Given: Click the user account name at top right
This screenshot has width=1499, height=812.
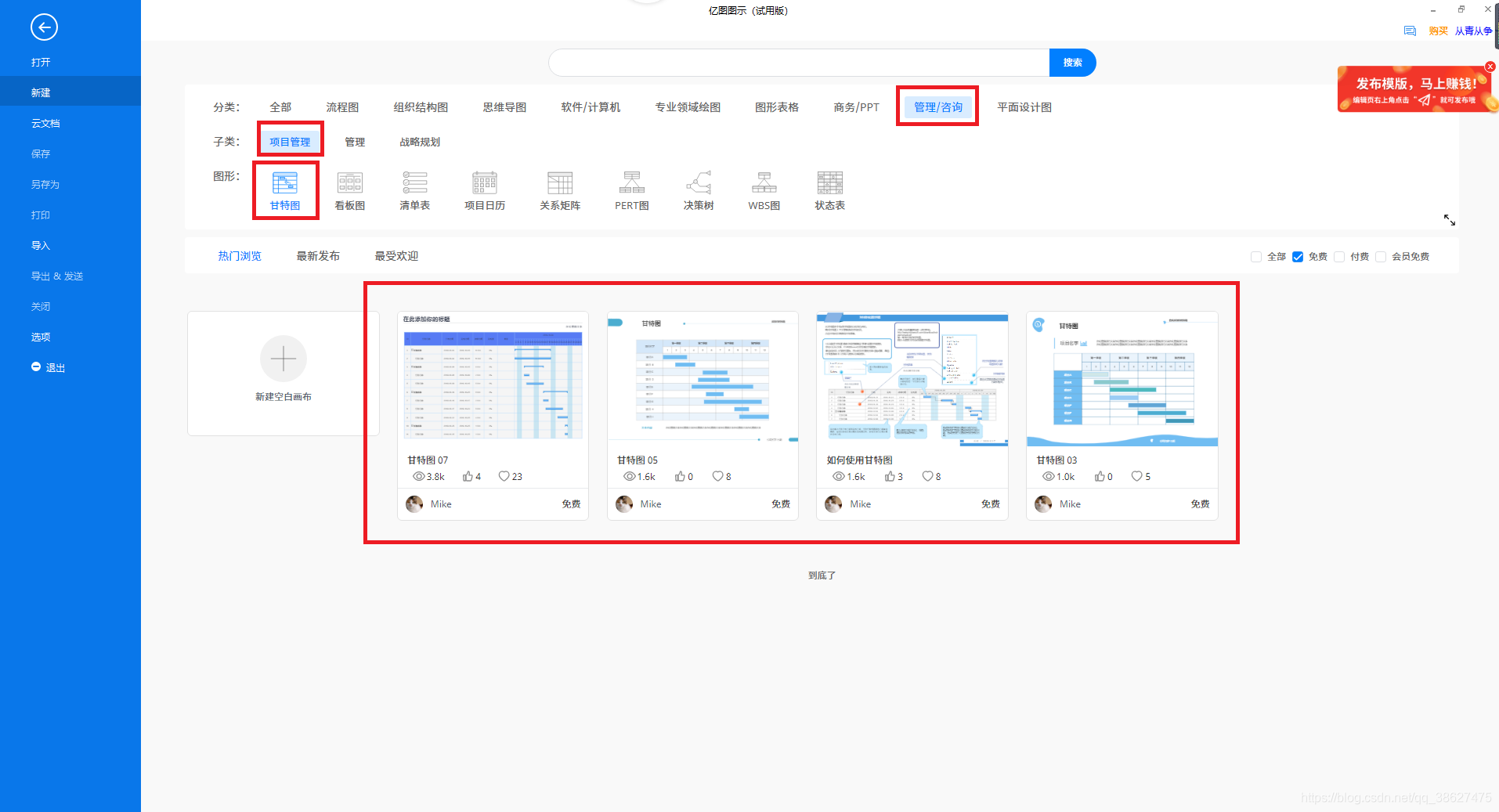Looking at the screenshot, I should [1473, 31].
